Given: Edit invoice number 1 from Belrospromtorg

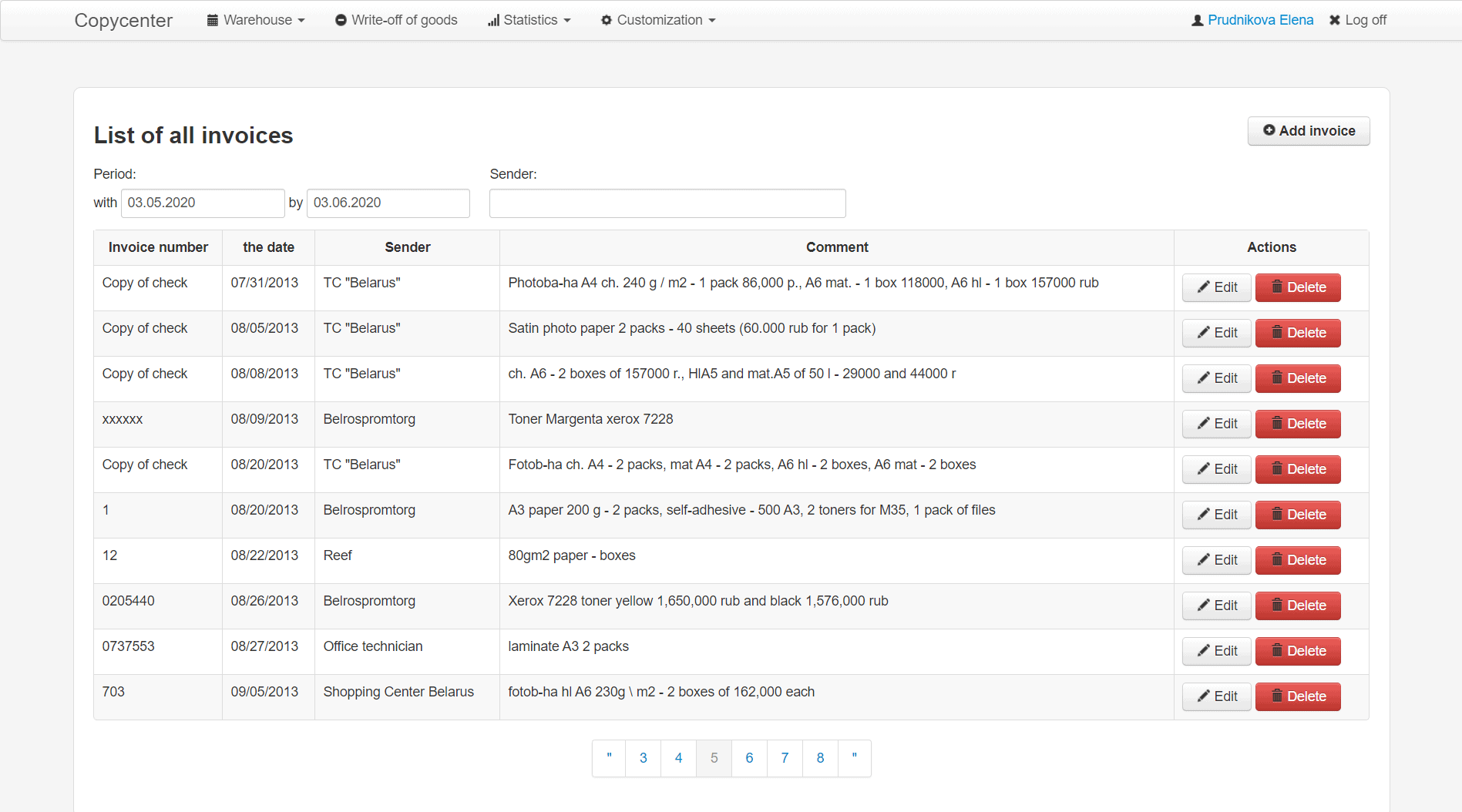Looking at the screenshot, I should tap(1217, 515).
